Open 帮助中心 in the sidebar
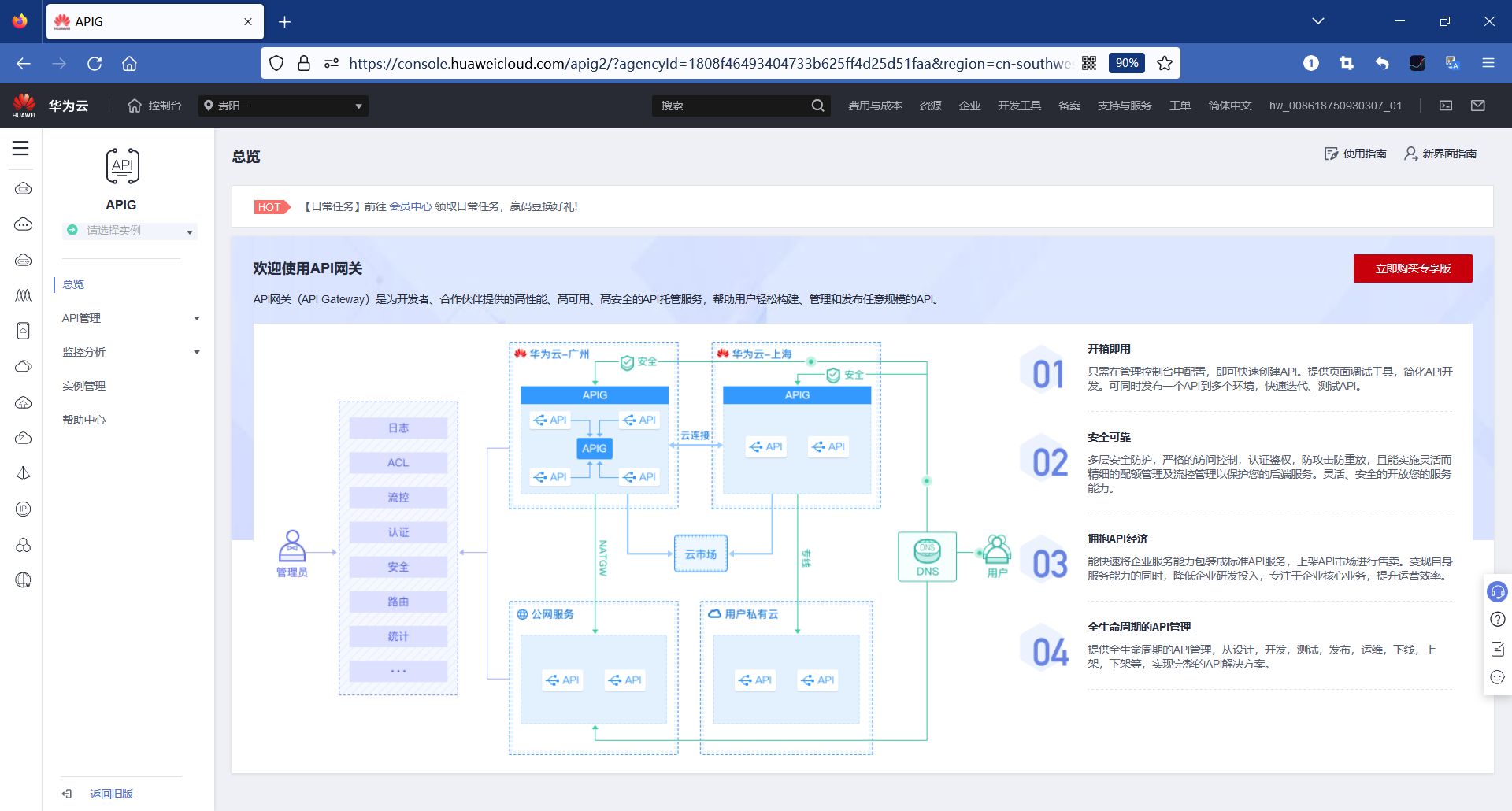 pyautogui.click(x=84, y=420)
